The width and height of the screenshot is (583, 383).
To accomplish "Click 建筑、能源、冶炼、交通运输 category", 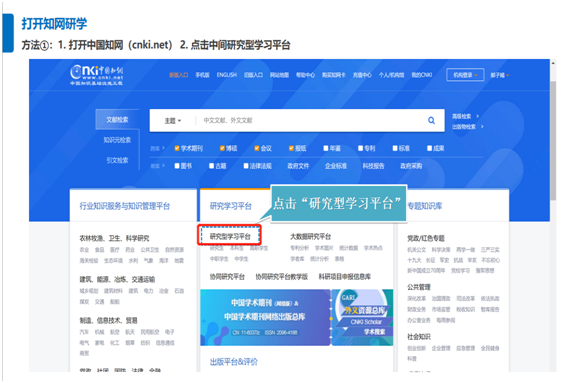I will pyautogui.click(x=117, y=279).
